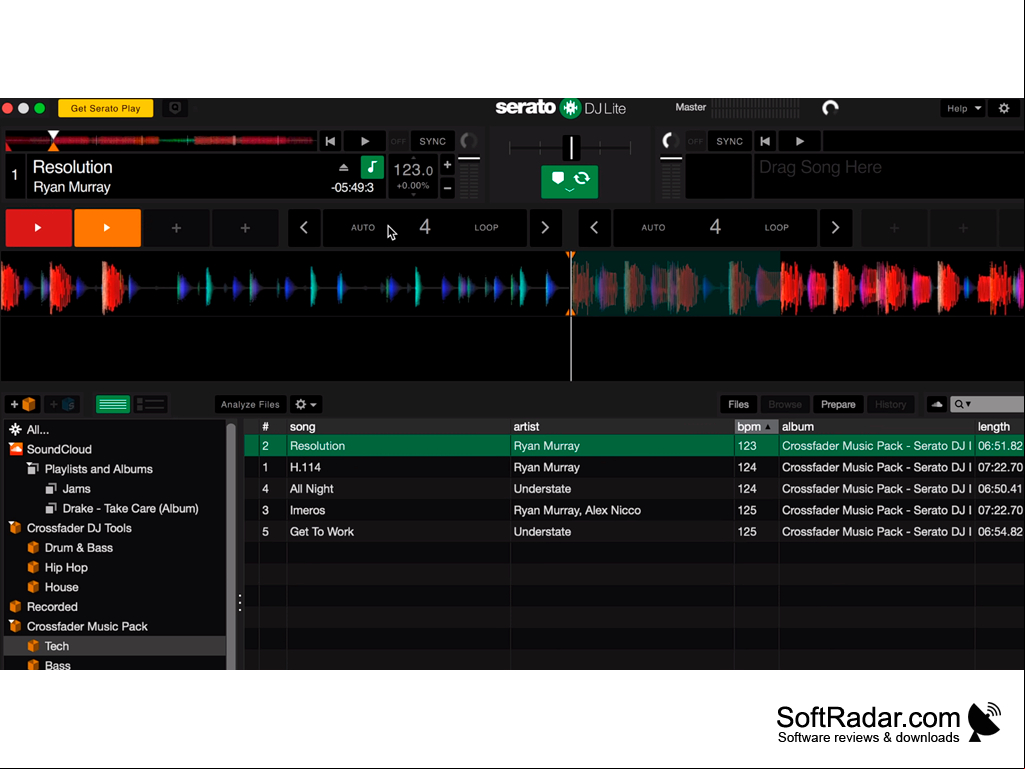
Task: Click the library search field
Action: coord(987,404)
